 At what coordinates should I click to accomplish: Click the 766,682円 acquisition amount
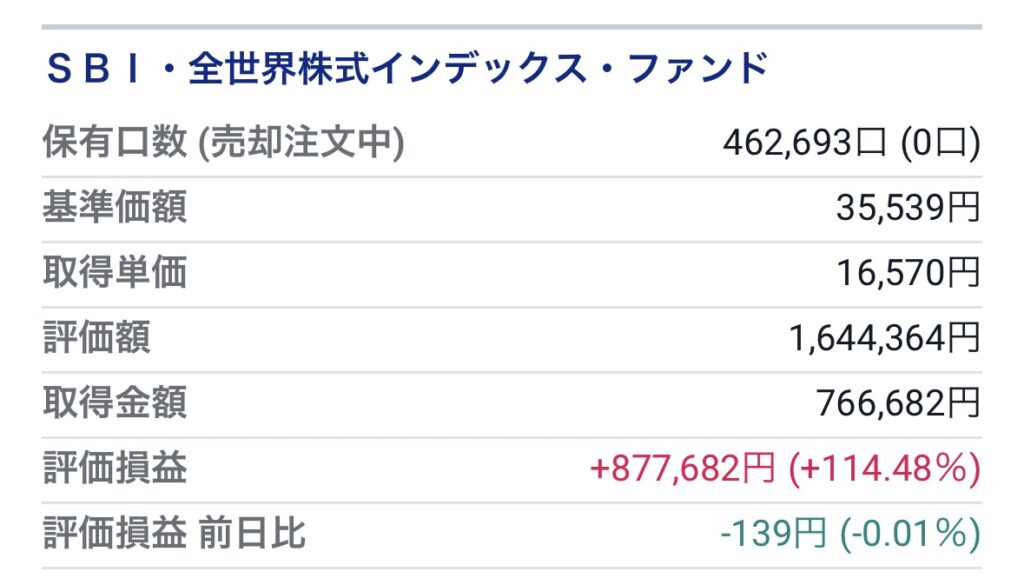pyautogui.click(x=899, y=403)
